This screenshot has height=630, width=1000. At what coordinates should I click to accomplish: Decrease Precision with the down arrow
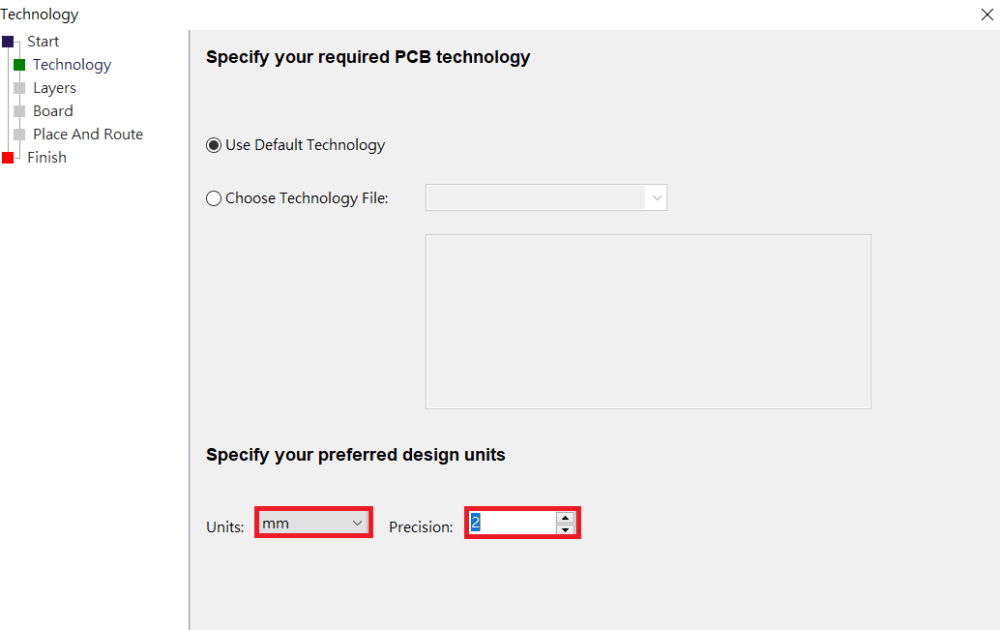pyautogui.click(x=565, y=529)
